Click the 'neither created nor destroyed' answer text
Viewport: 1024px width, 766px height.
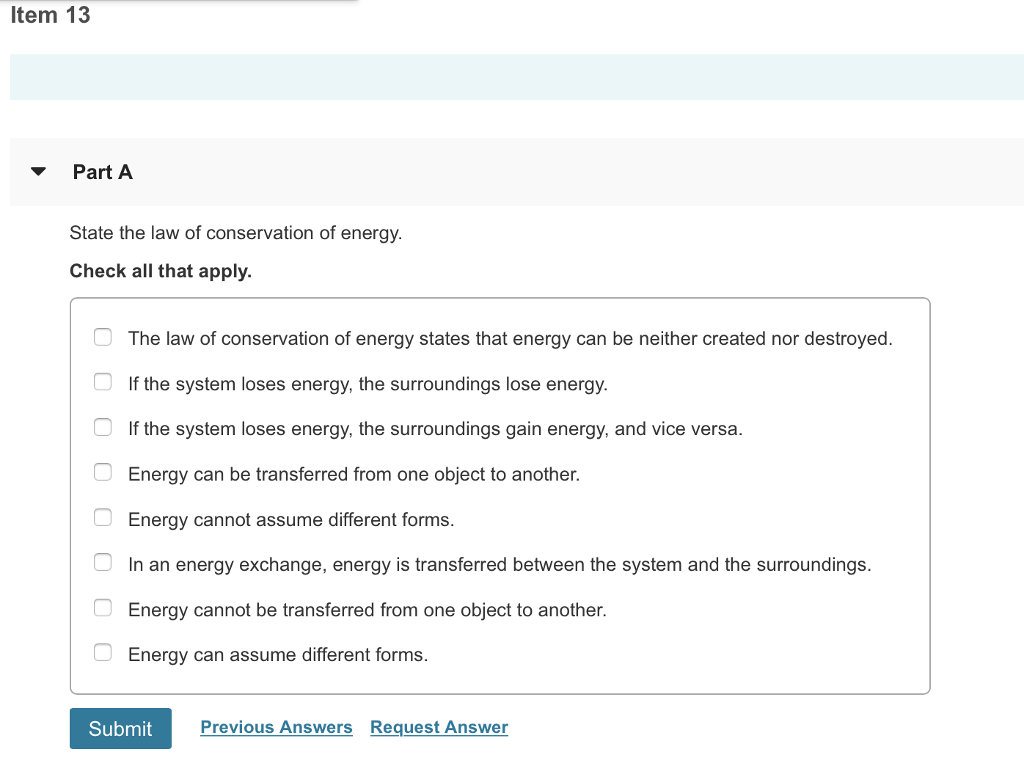(x=510, y=339)
